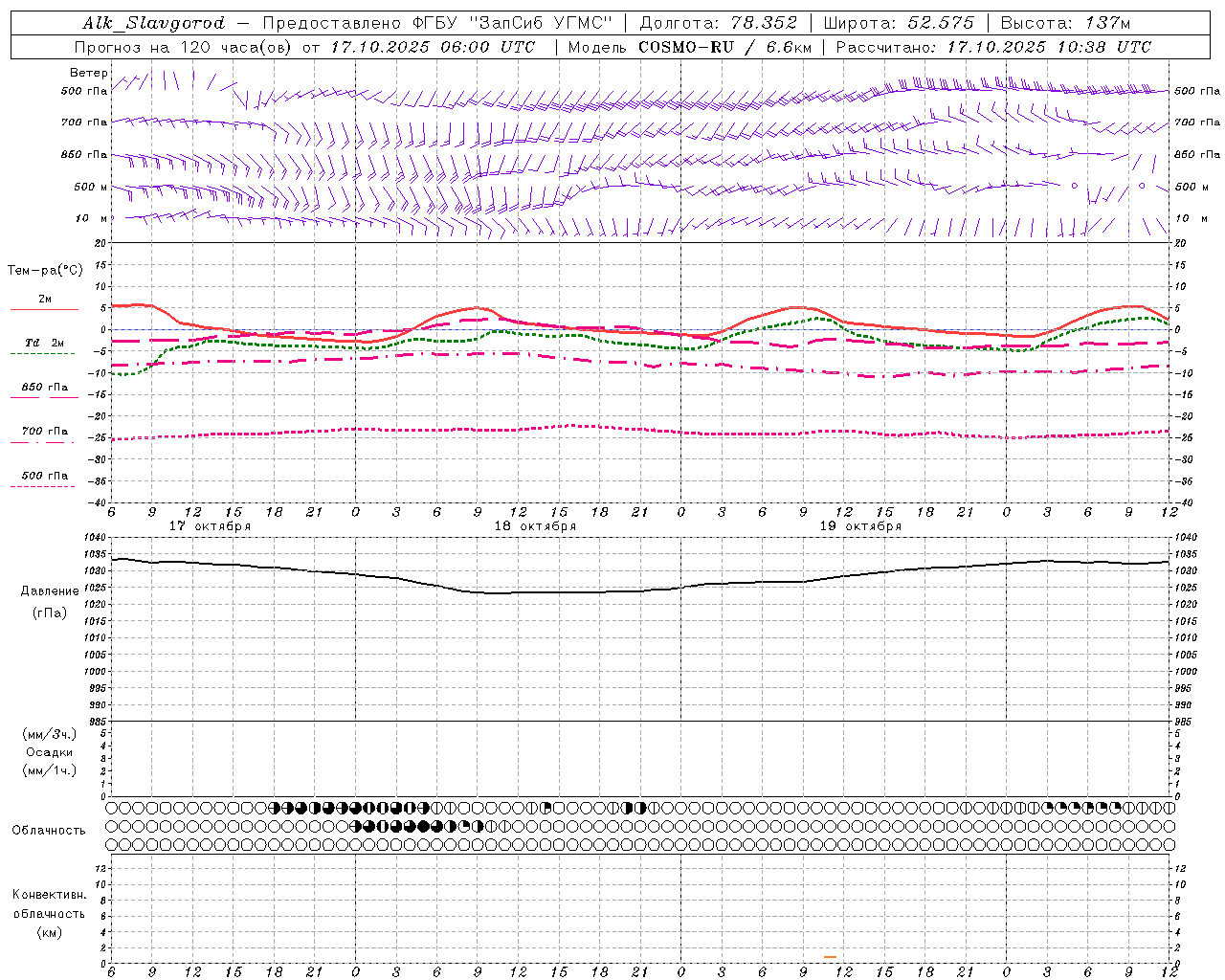
Task: Click the longitude value Долгота: 78.352
Action: click(x=717, y=23)
